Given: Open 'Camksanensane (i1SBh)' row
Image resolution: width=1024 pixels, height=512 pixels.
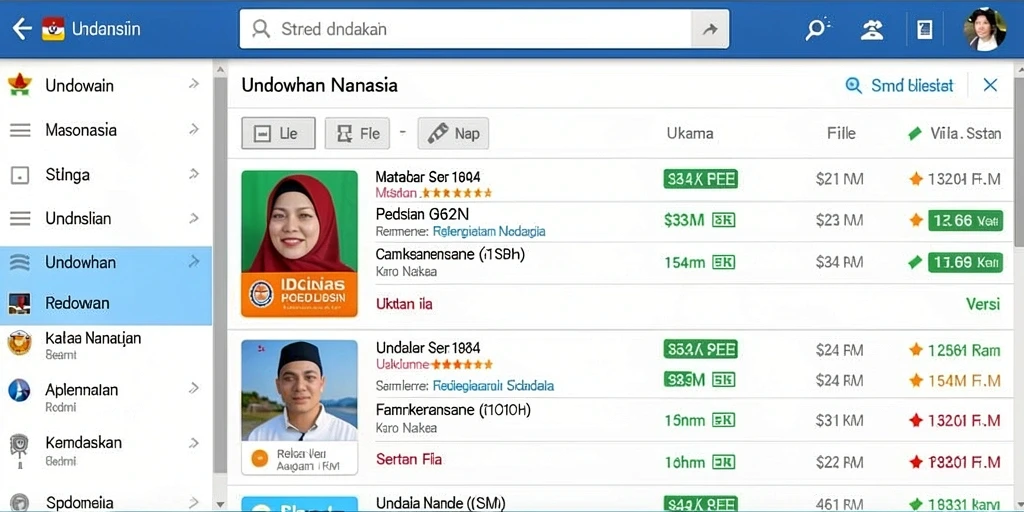Looking at the screenshot, I should (450, 255).
